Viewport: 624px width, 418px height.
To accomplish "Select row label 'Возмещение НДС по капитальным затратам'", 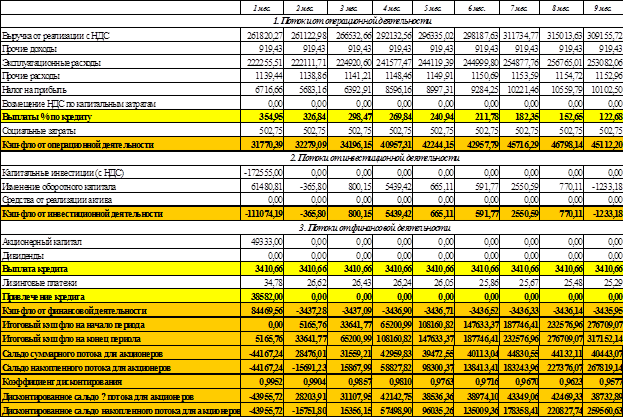I will (x=79, y=104).
